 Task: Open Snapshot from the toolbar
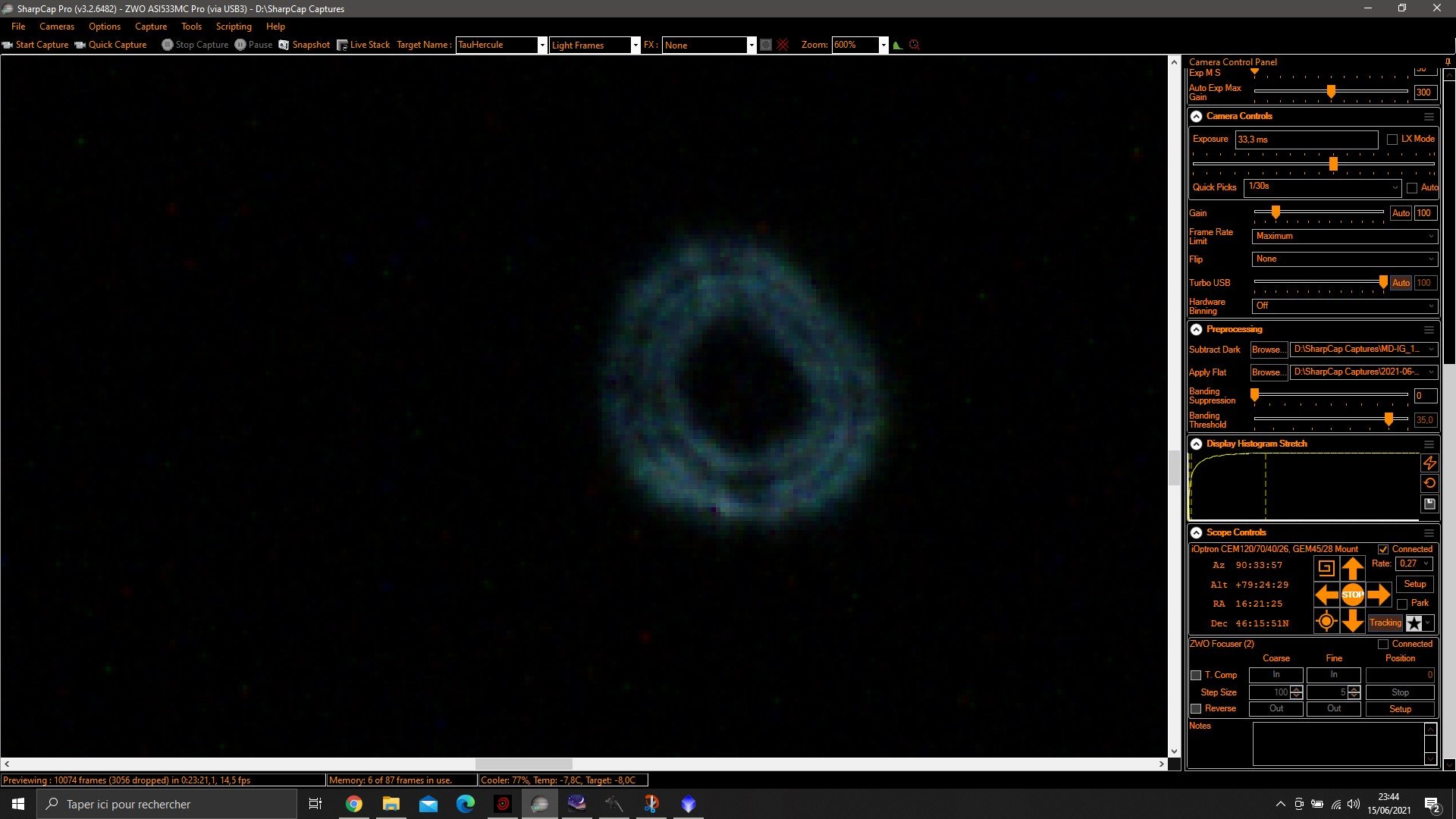pos(304,45)
